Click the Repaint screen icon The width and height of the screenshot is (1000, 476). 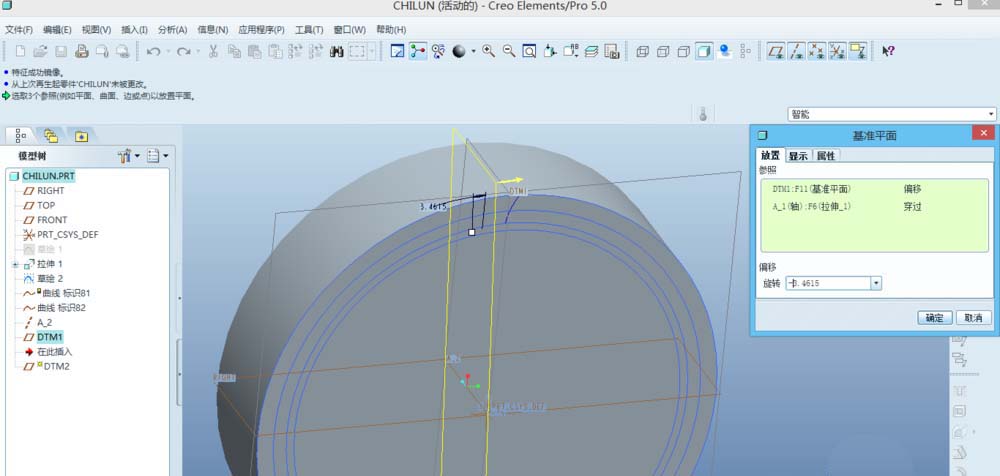(x=397, y=51)
